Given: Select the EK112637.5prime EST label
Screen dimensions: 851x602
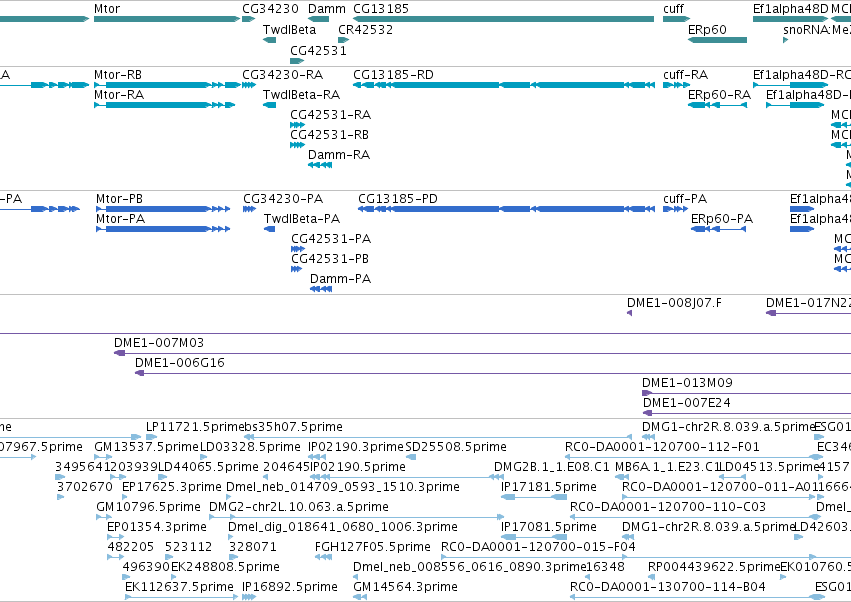Looking at the screenshot, I should click(179, 587).
